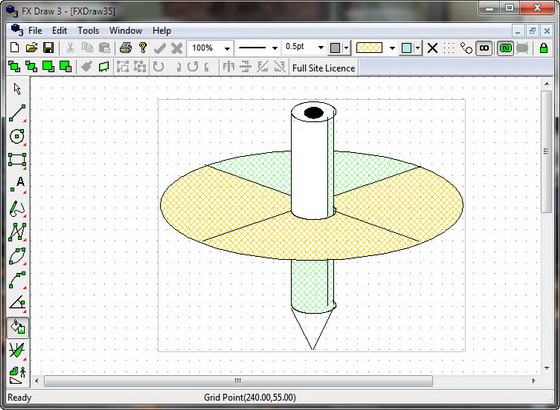Open the 0.5pt line width dropdown
The width and height of the screenshot is (560, 410).
pyautogui.click(x=321, y=47)
